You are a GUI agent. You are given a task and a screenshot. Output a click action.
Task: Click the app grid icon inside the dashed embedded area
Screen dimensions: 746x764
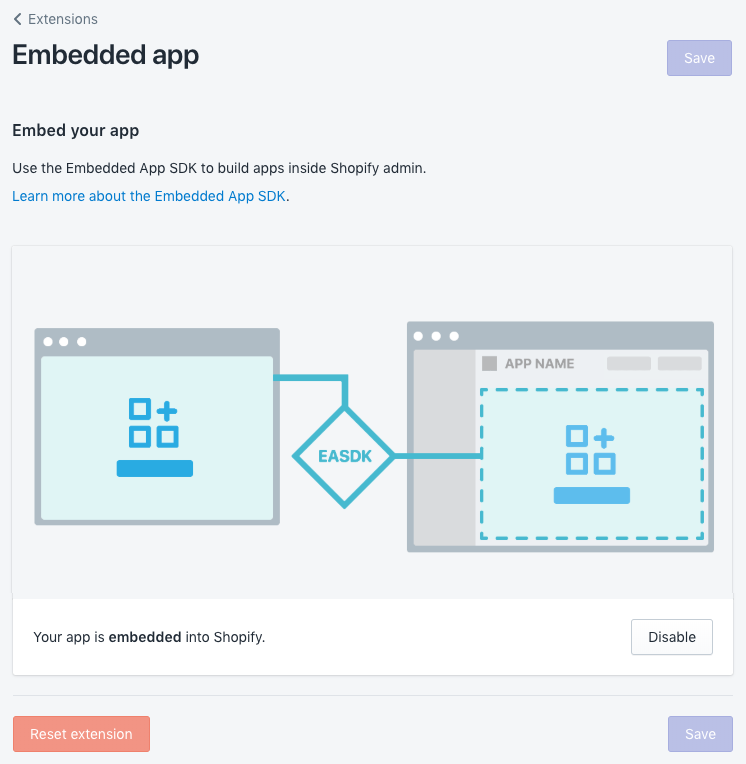590,449
